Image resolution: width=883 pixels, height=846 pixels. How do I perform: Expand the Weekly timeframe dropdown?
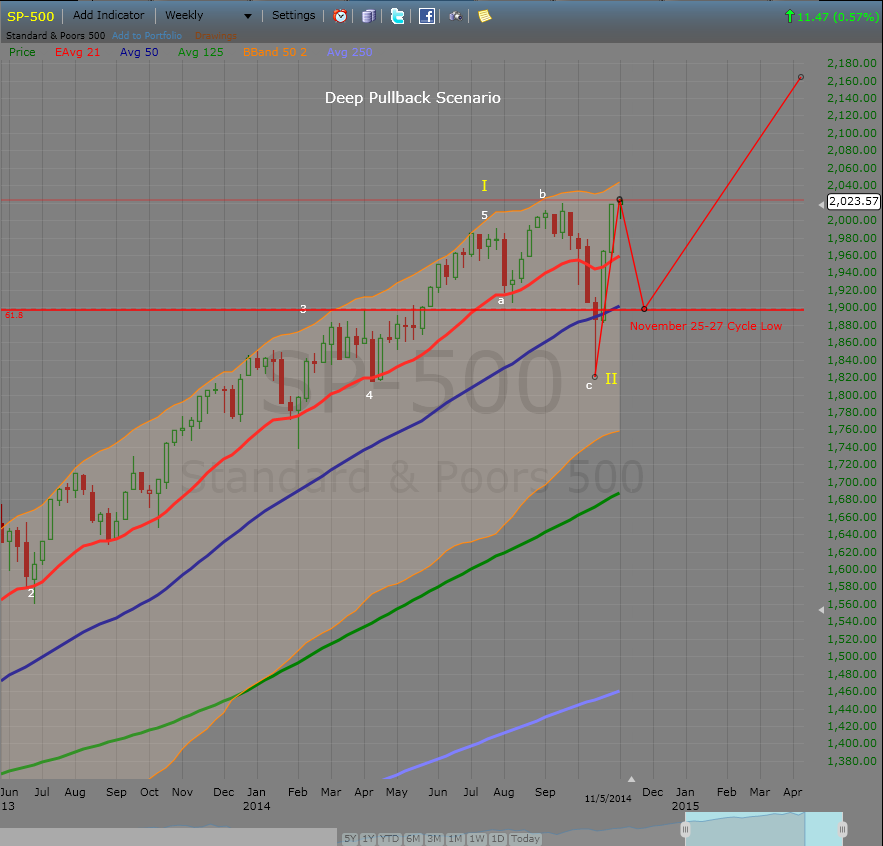click(x=208, y=15)
